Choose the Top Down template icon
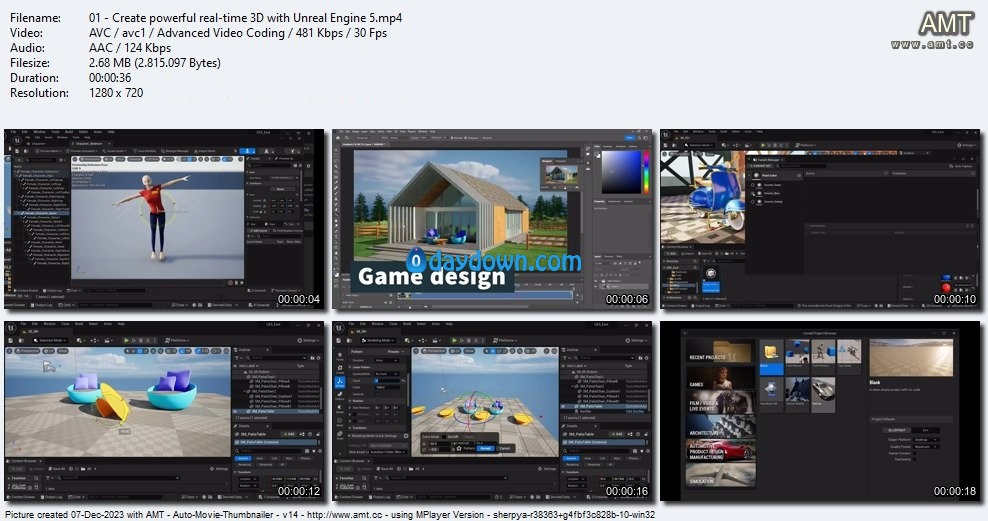This screenshot has width=988, height=521. (x=849, y=352)
